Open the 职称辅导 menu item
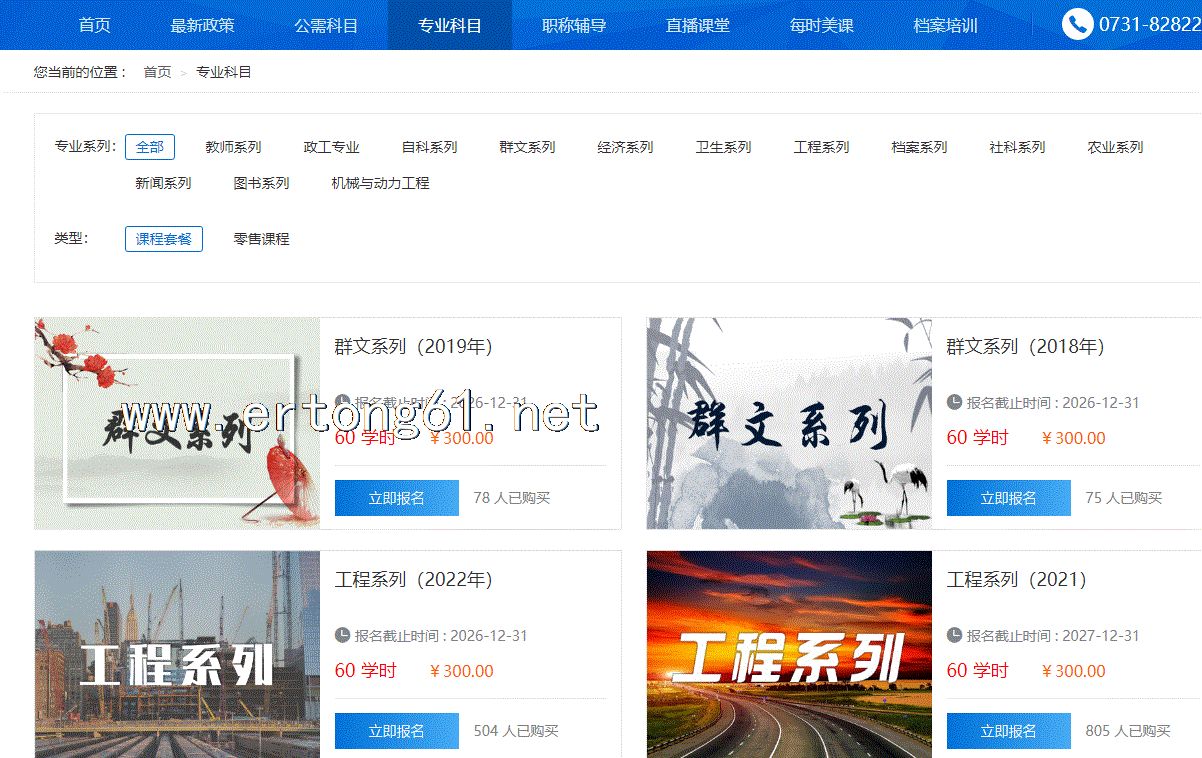Image resolution: width=1202 pixels, height=758 pixels. pyautogui.click(x=573, y=25)
